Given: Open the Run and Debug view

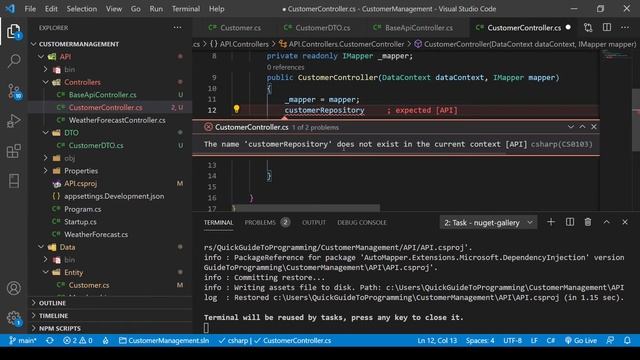Looking at the screenshot, I should click(x=14, y=121).
